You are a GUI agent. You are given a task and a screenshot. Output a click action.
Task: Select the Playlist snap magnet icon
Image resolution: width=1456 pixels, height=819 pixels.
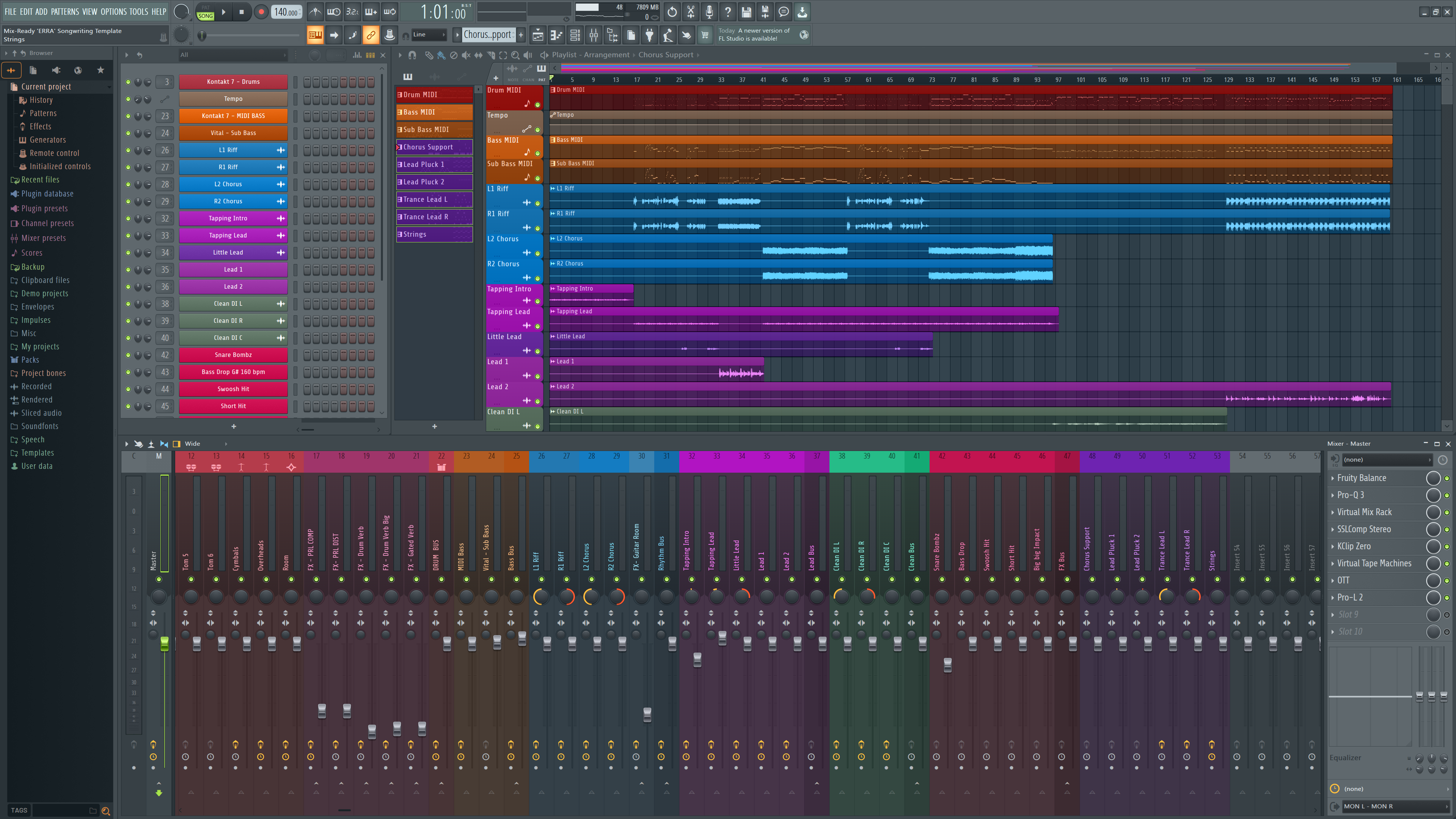[x=412, y=55]
